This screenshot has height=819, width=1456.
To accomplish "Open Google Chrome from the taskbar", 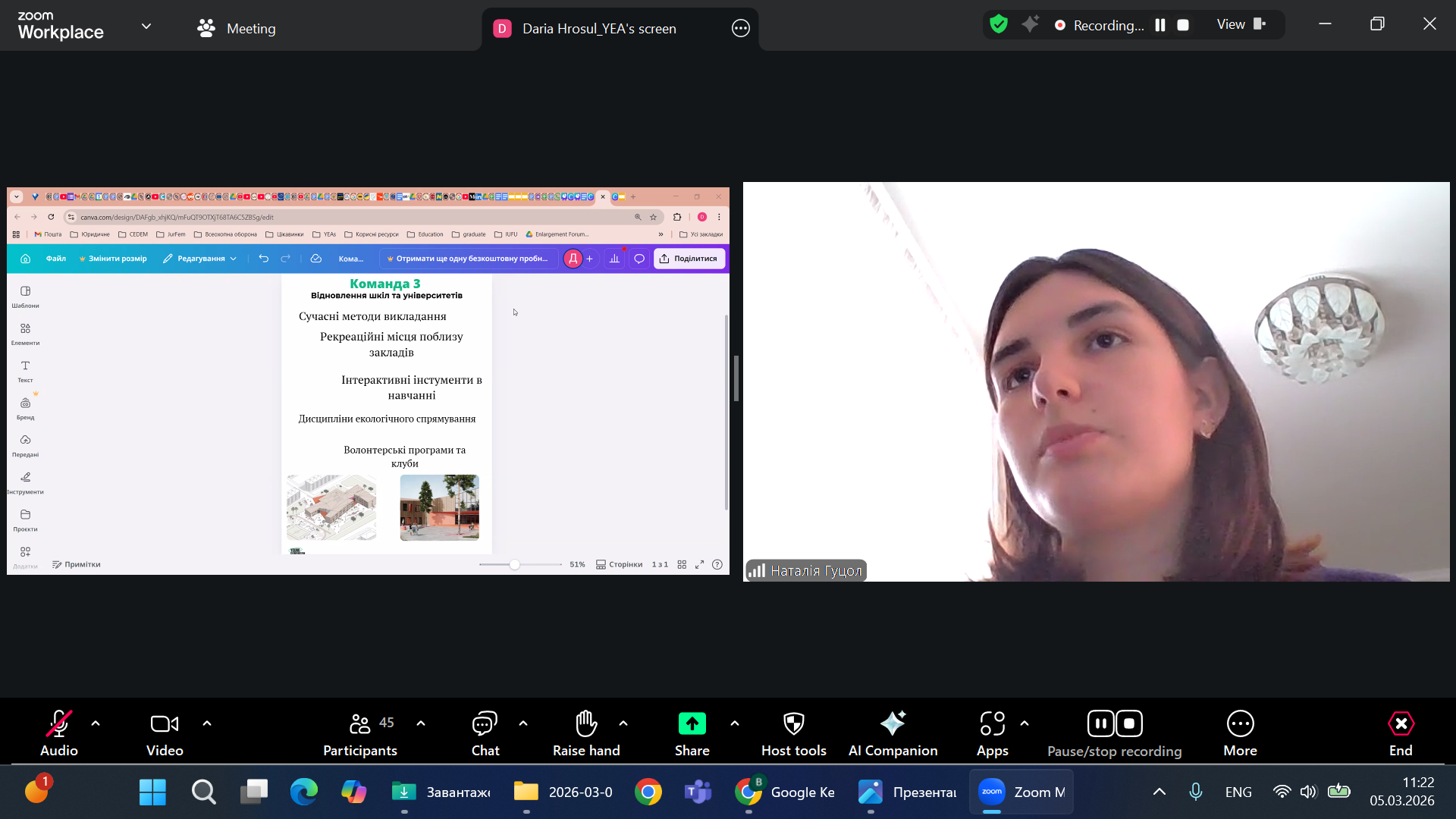I will coord(648,792).
